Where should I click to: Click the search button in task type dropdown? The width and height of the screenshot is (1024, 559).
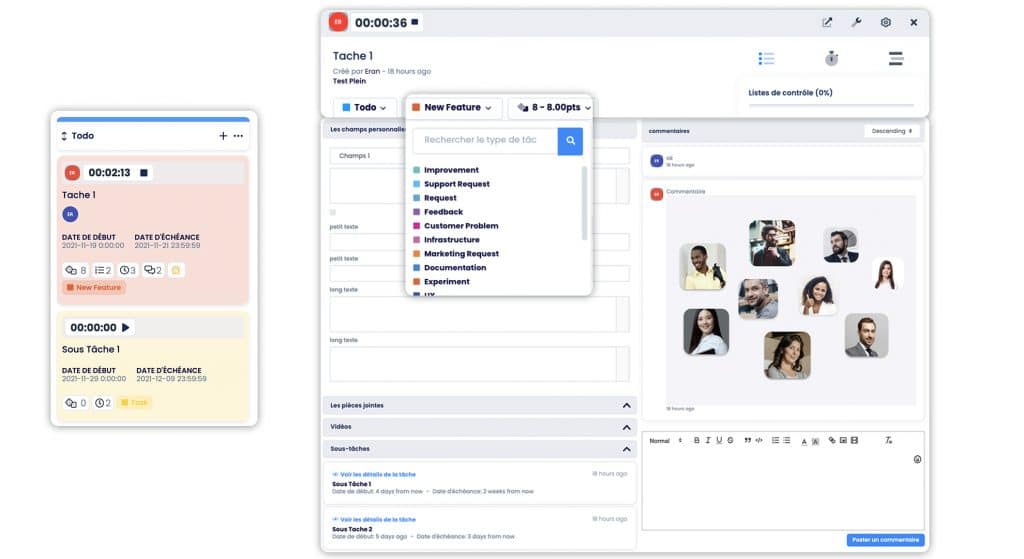[x=570, y=140]
